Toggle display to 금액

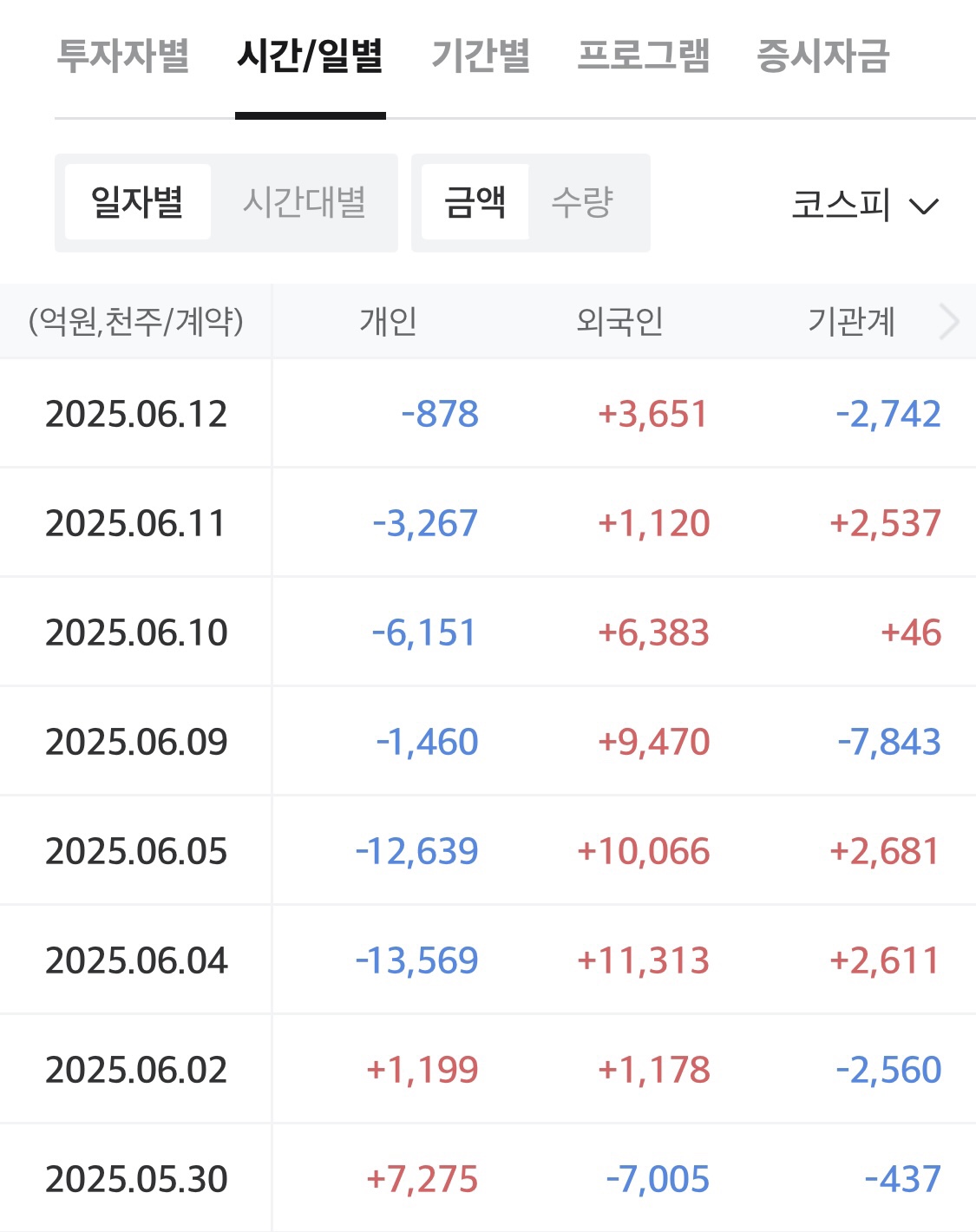coord(475,202)
